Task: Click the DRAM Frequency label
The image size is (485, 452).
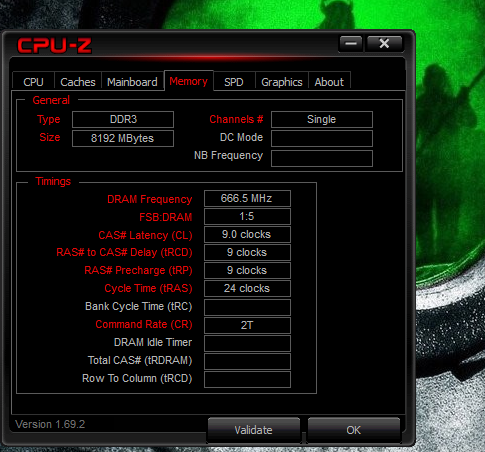Action: click(150, 199)
